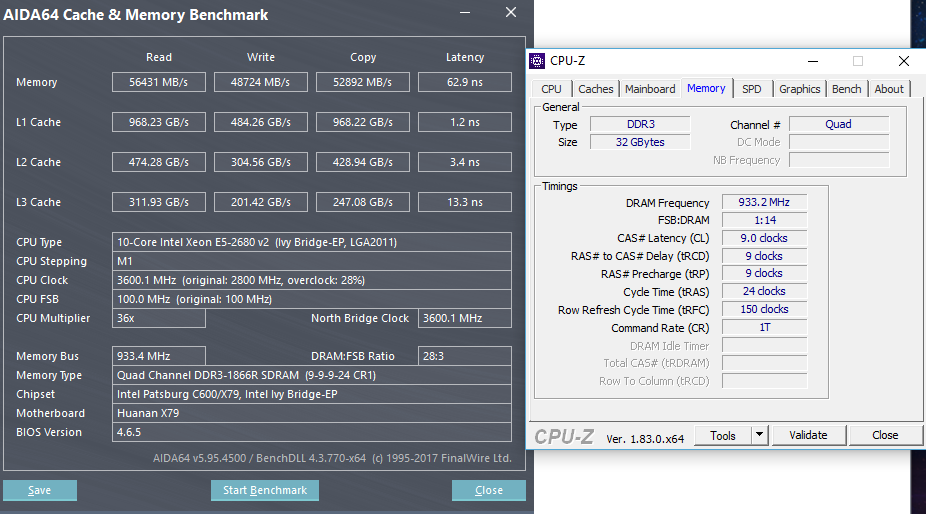Select L3 Cache Write value 201.42 GB/s
The width and height of the screenshot is (926, 514).
pyautogui.click(x=260, y=202)
